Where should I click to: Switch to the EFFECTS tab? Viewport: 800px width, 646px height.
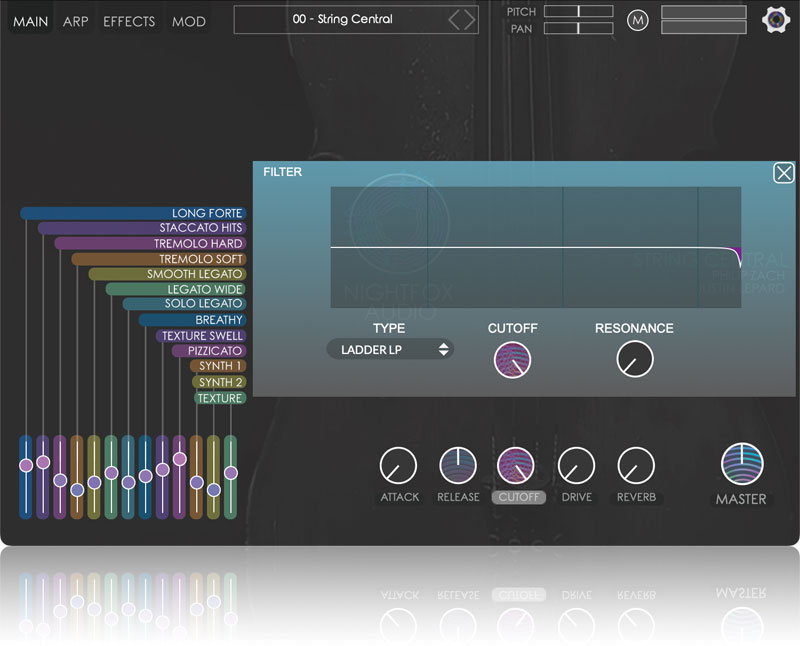[x=129, y=21]
